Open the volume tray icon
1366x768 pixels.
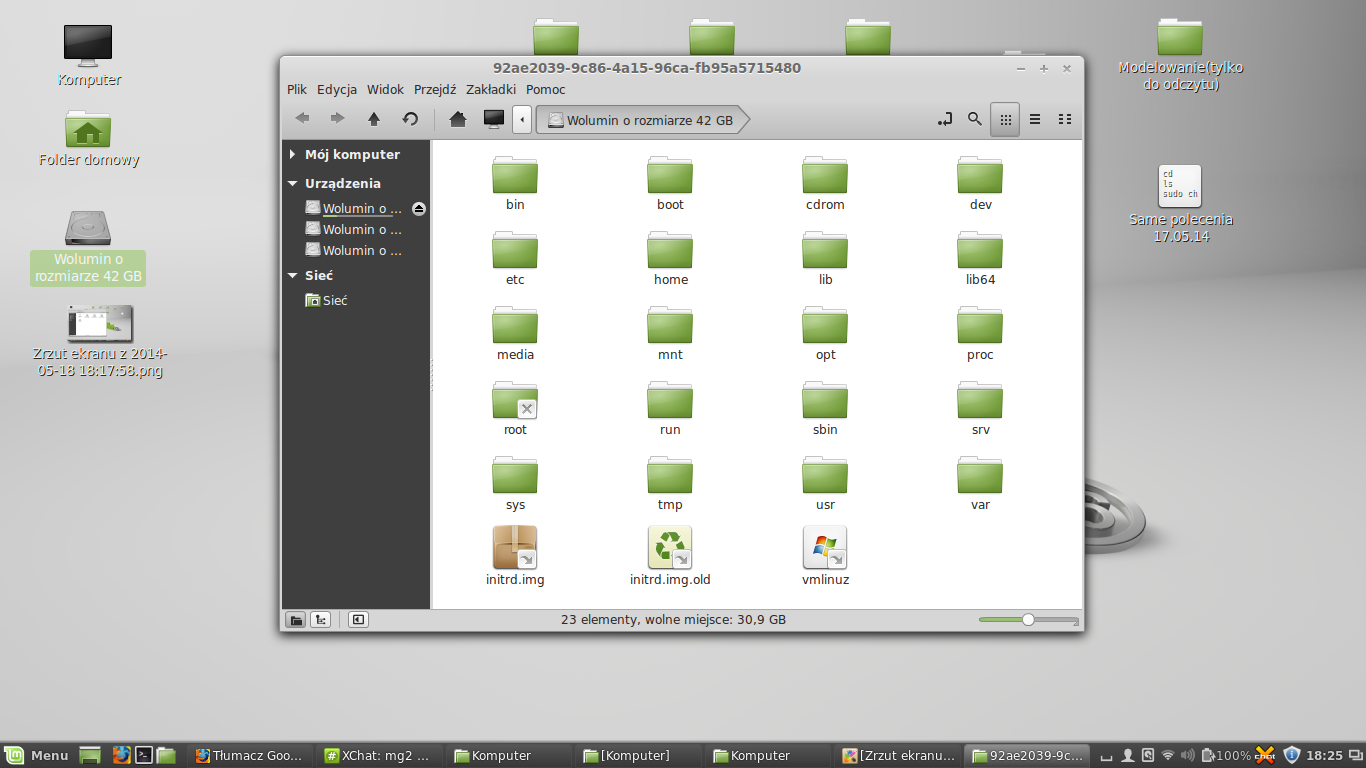point(1188,755)
